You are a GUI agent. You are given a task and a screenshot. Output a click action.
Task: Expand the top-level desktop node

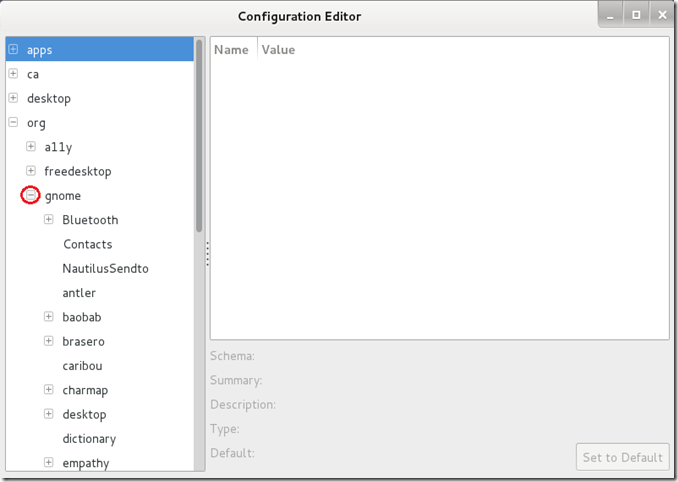click(x=13, y=98)
